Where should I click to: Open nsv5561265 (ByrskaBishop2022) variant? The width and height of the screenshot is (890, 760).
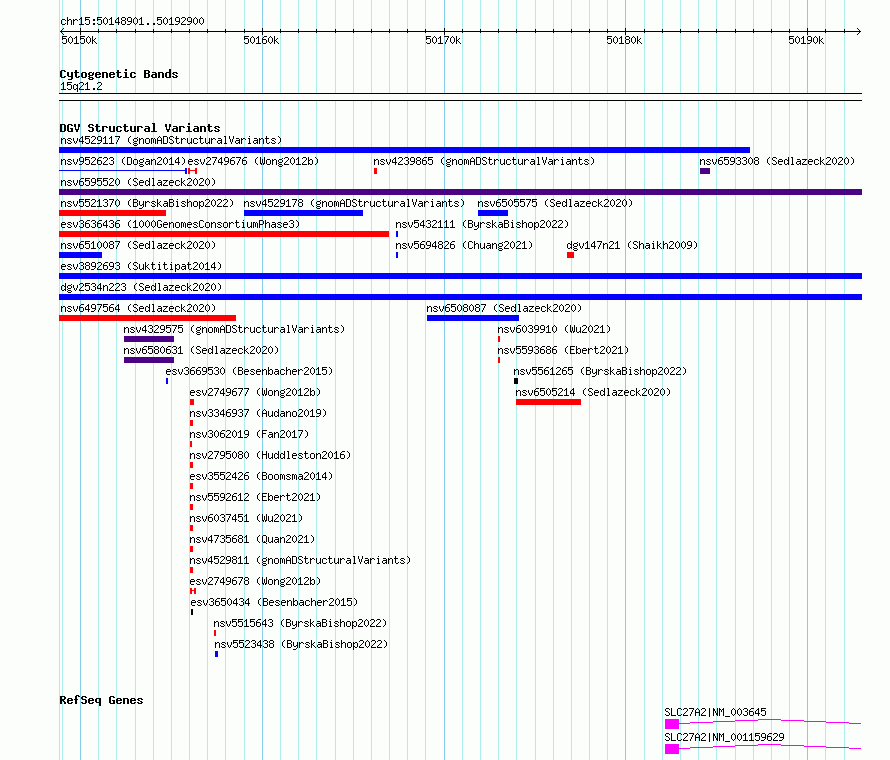tap(600, 371)
